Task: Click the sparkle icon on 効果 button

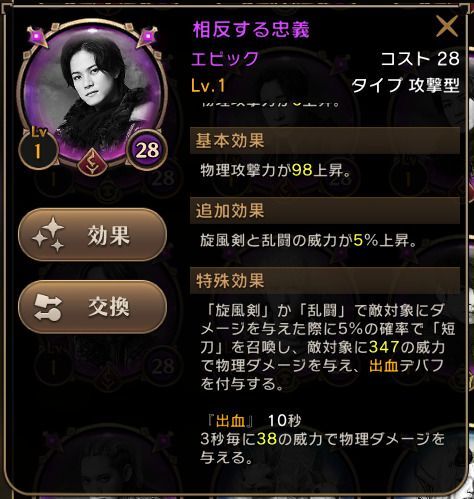Action: coord(48,235)
